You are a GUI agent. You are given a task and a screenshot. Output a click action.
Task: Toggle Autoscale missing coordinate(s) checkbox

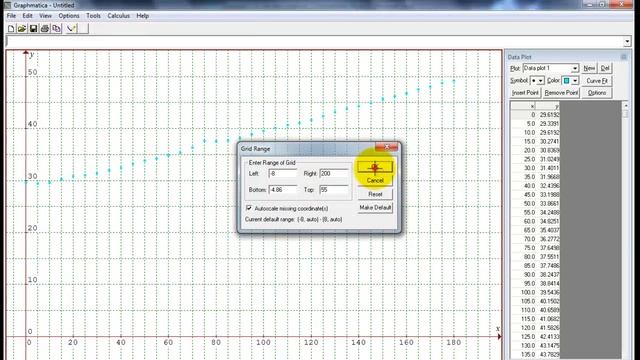[249, 208]
